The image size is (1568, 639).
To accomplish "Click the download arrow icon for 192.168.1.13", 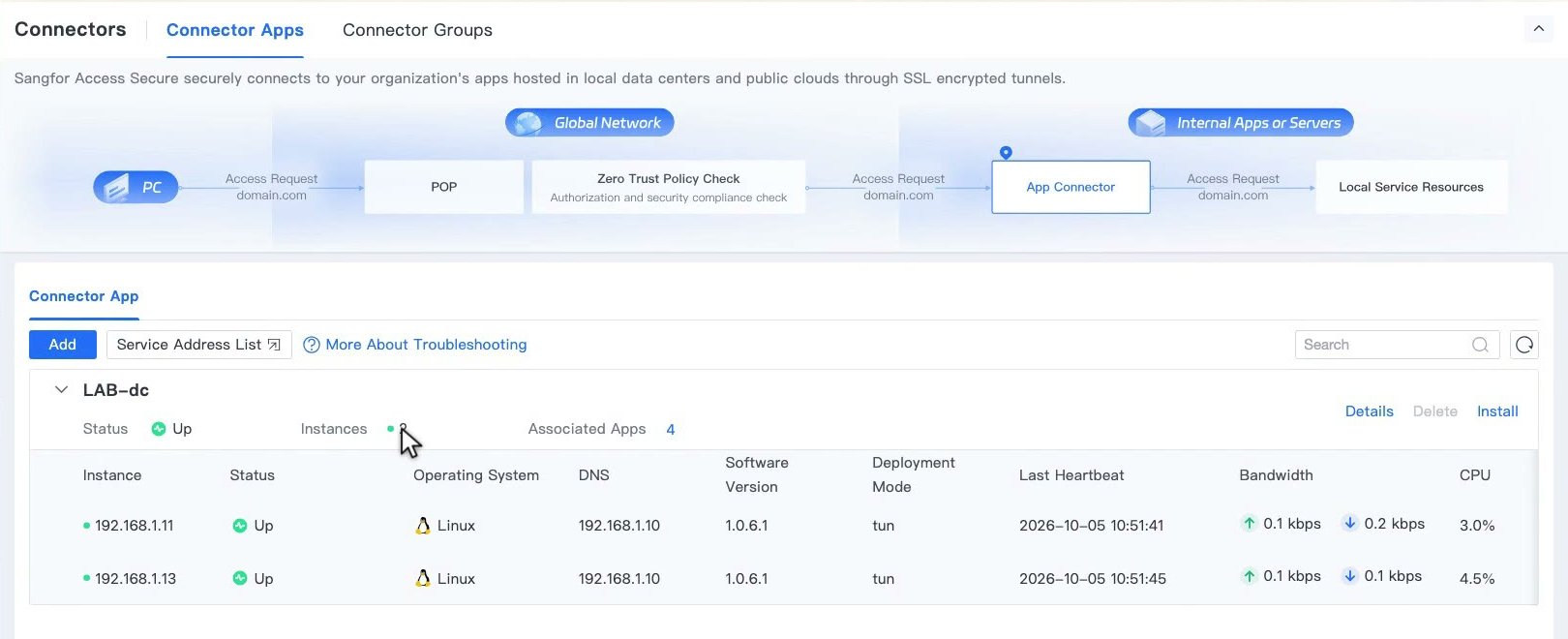I will 1349,575.
